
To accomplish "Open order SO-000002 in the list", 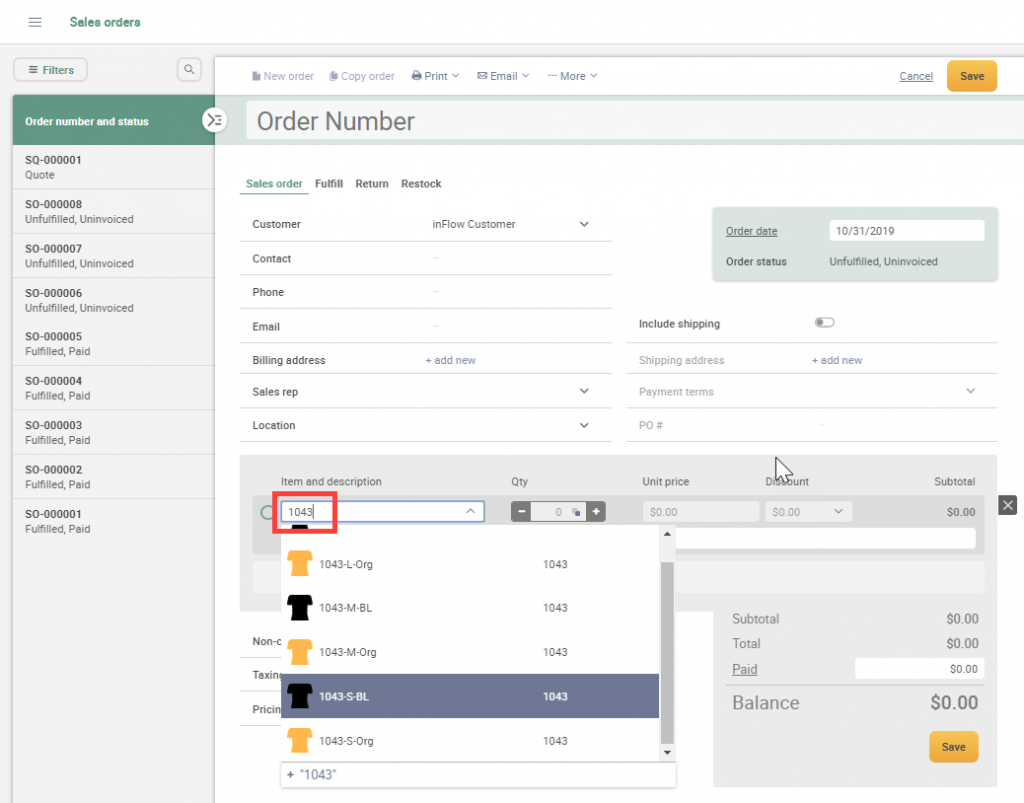I will (x=114, y=477).
